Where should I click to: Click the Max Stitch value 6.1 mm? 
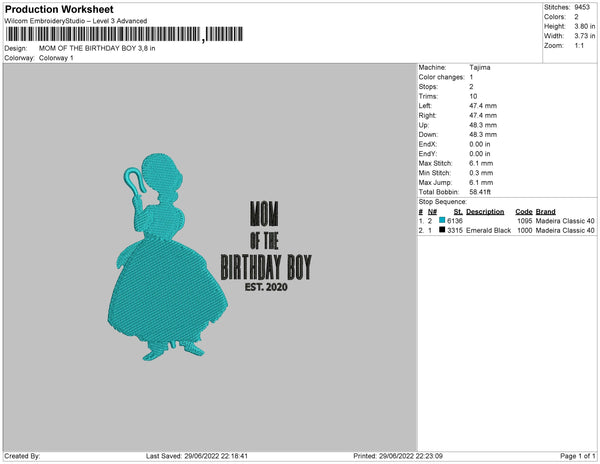pos(481,163)
